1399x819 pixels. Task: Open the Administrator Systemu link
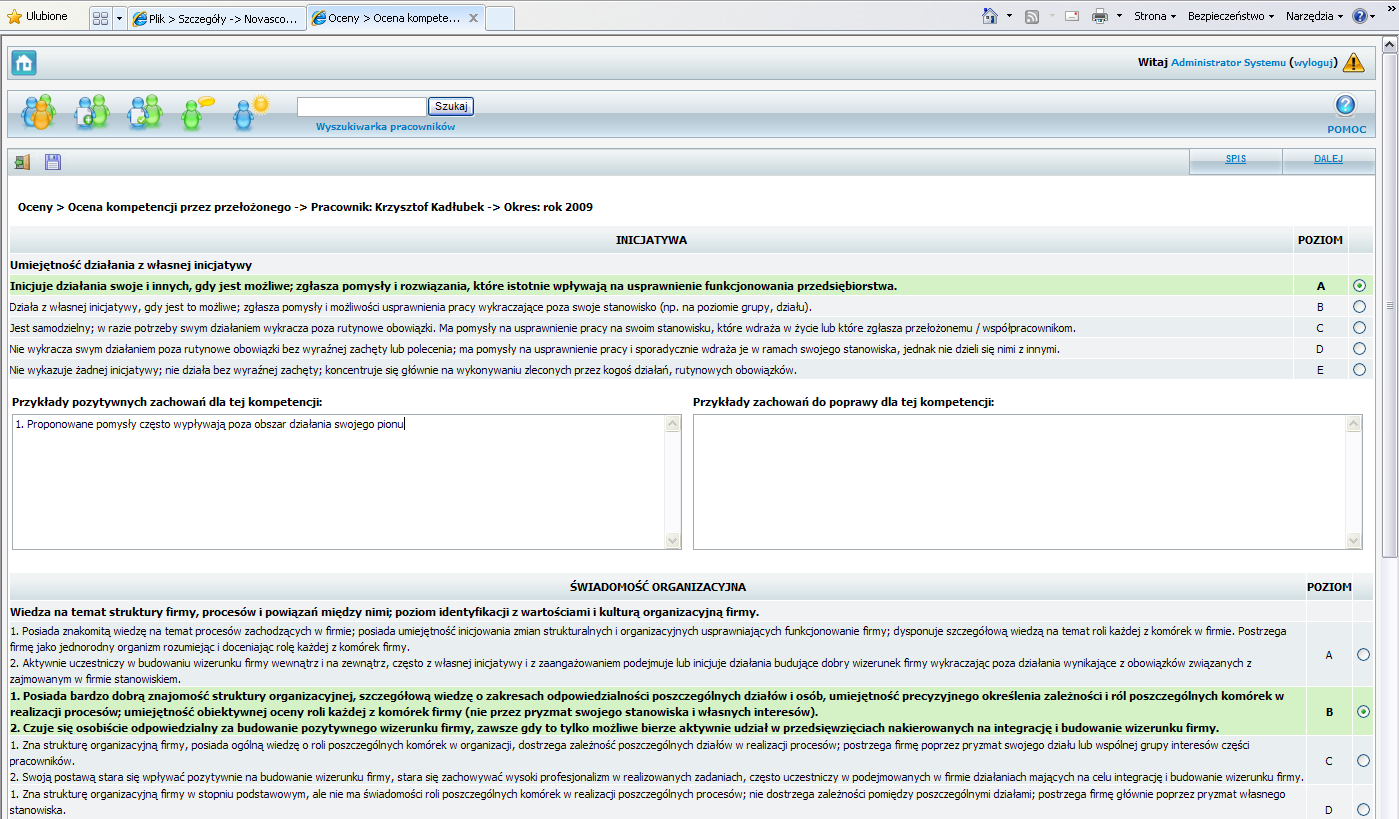pos(1228,63)
